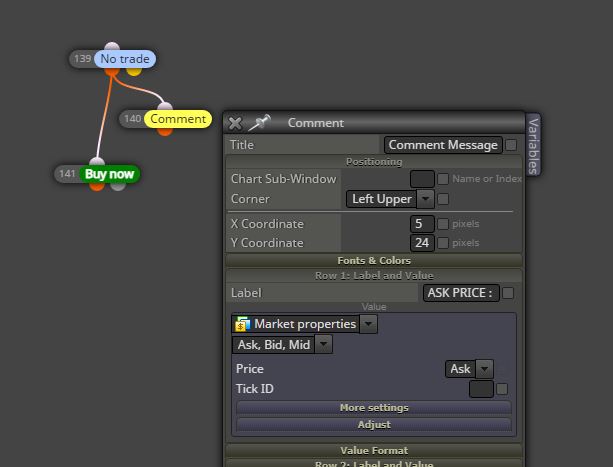The image size is (613, 467).
Task: Open the Variables side tab
Action: pyautogui.click(x=534, y=145)
